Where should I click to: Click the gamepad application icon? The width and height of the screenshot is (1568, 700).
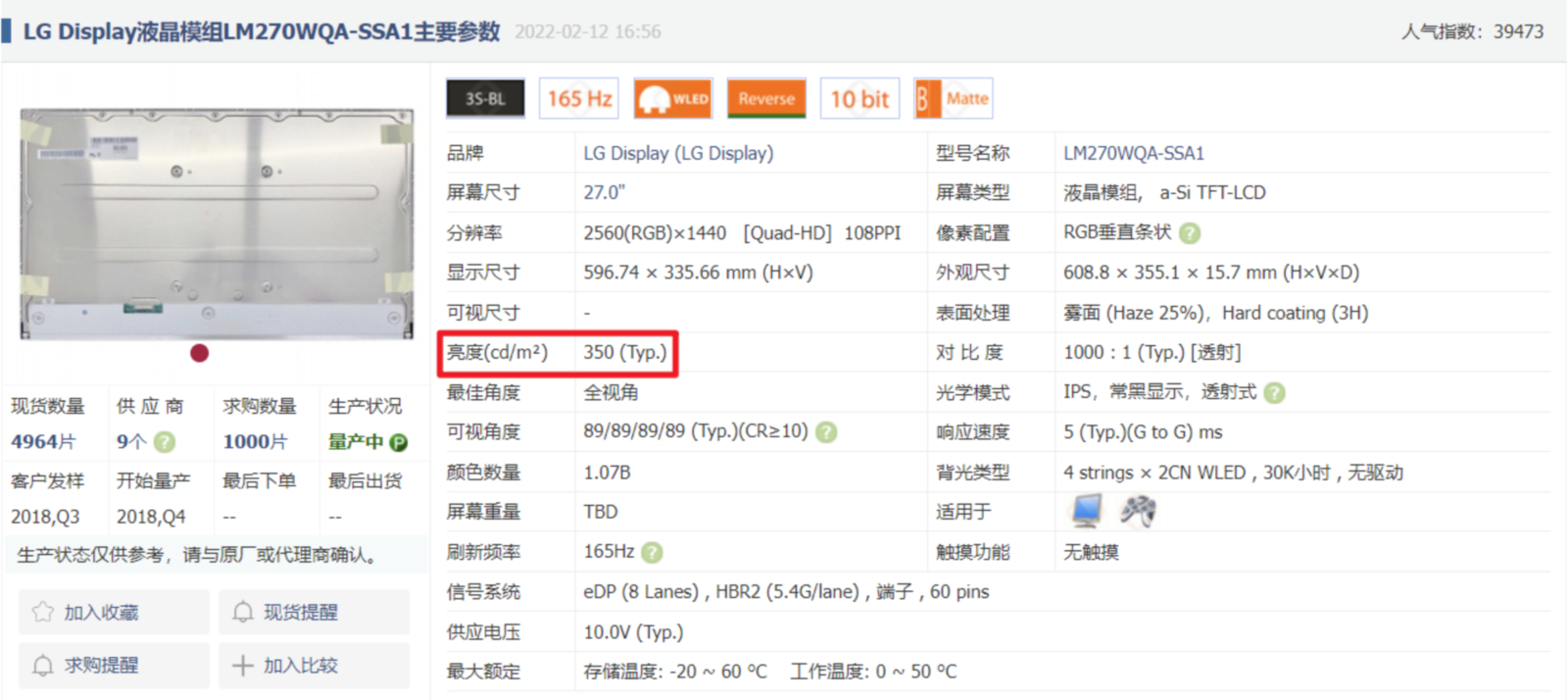click(x=1138, y=511)
